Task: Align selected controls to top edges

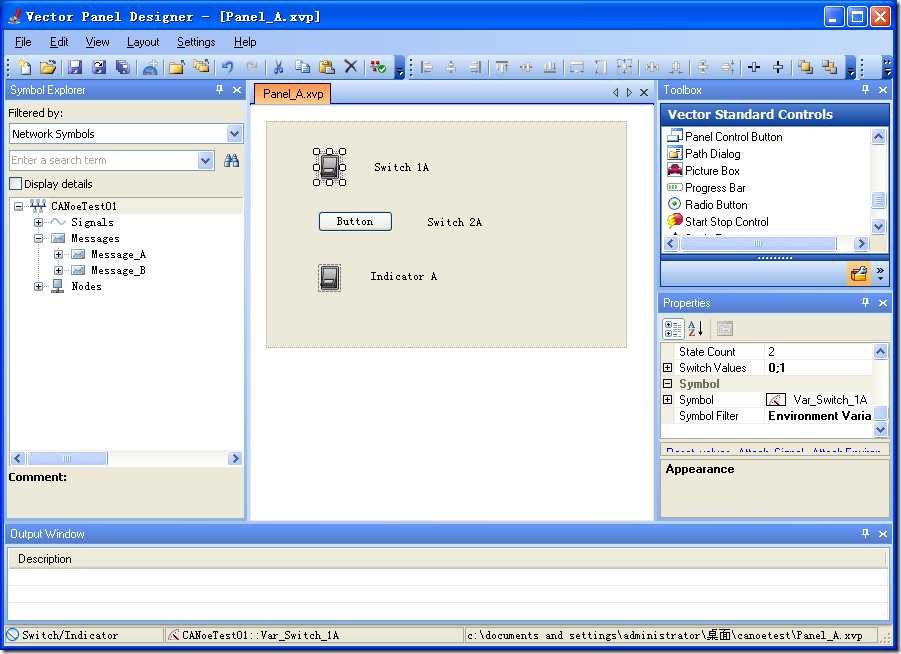Action: click(502, 67)
